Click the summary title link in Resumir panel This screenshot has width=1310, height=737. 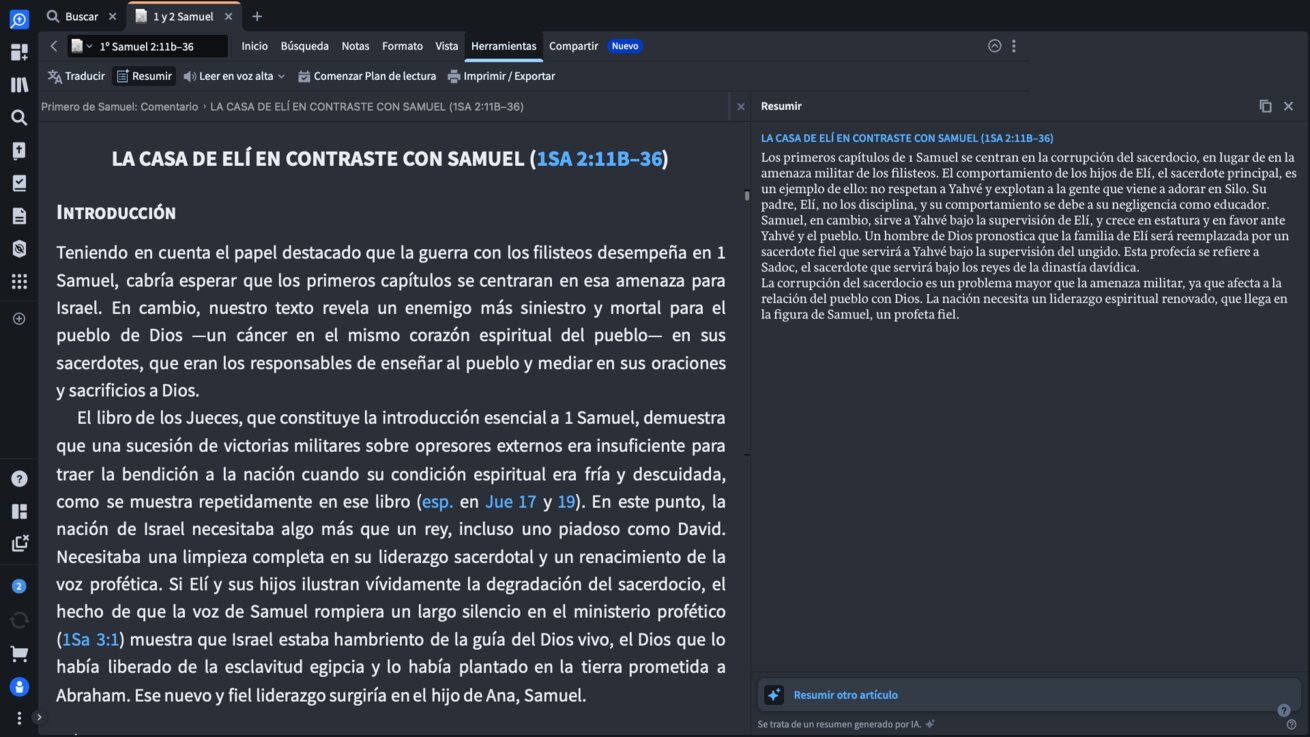[907, 138]
